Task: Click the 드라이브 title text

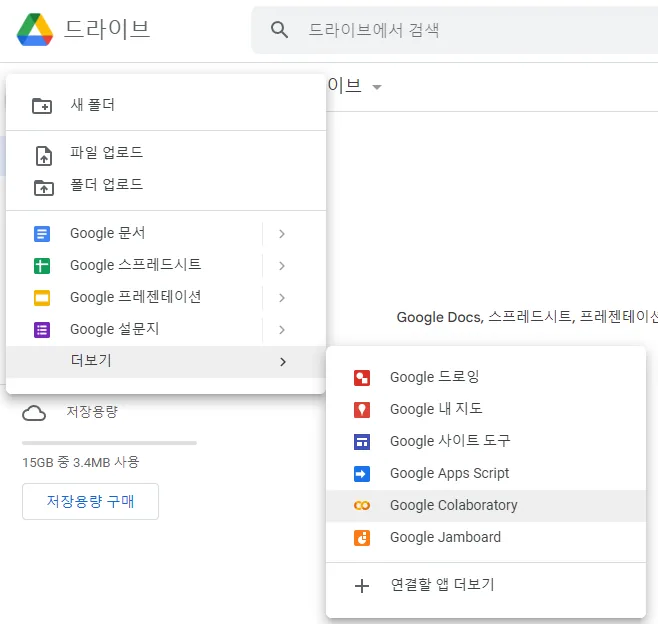Action: (107, 29)
